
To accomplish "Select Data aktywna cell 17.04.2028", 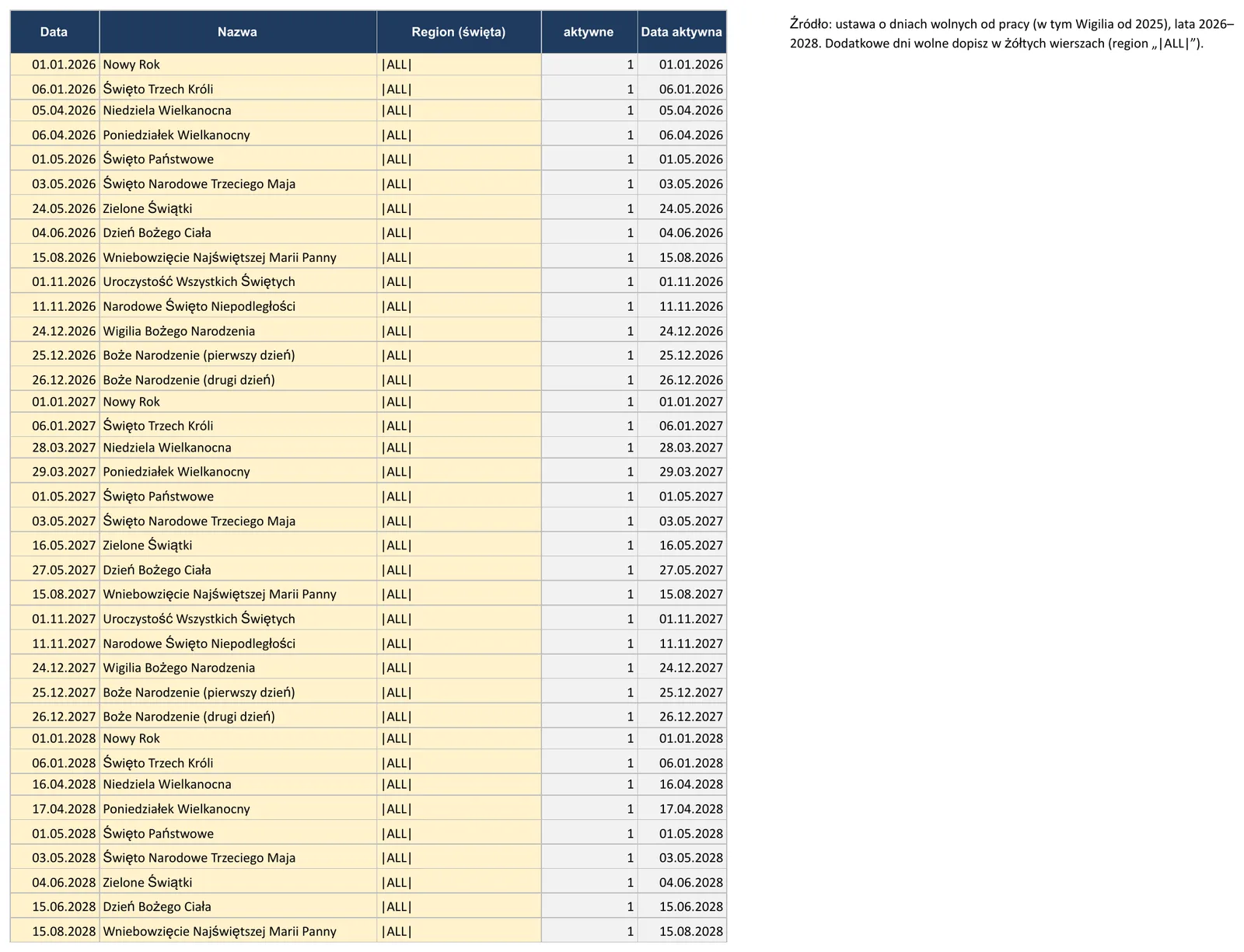I will (682, 808).
